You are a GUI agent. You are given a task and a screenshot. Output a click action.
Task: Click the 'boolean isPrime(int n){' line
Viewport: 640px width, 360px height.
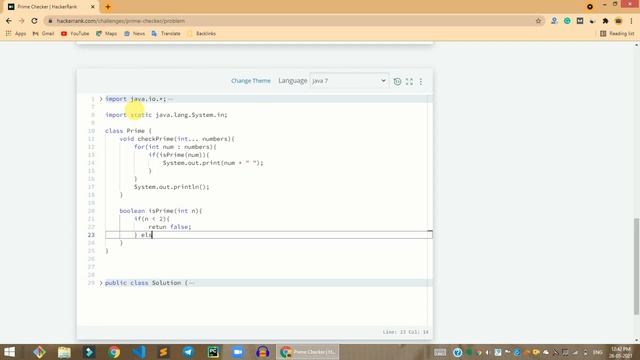[161, 211]
